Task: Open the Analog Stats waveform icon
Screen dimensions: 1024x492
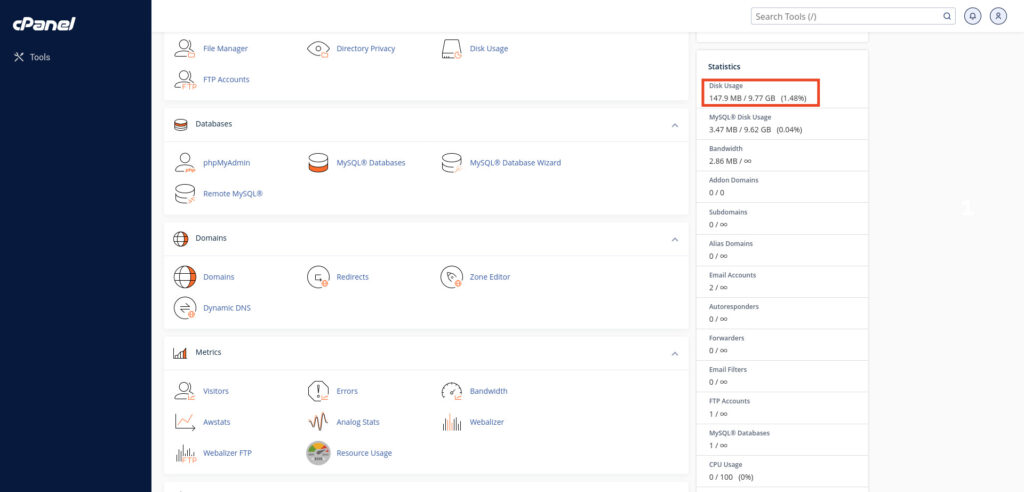Action: (x=318, y=422)
